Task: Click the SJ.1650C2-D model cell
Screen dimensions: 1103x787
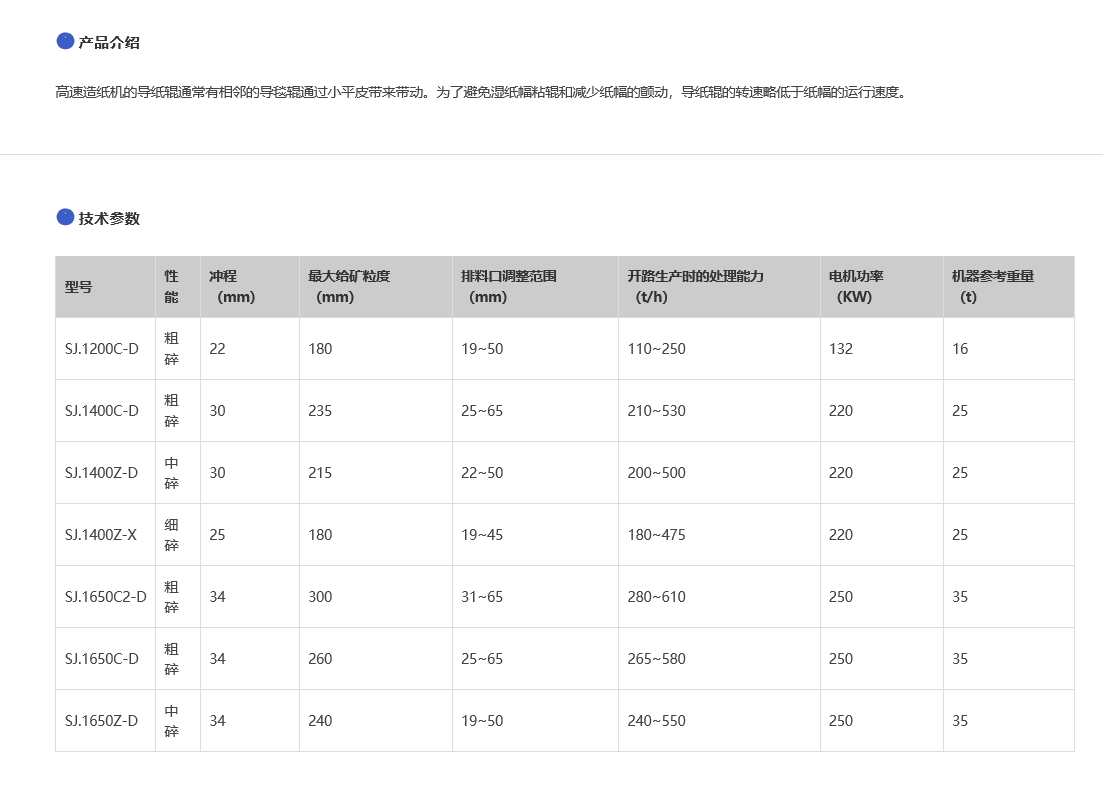Action: [x=105, y=597]
